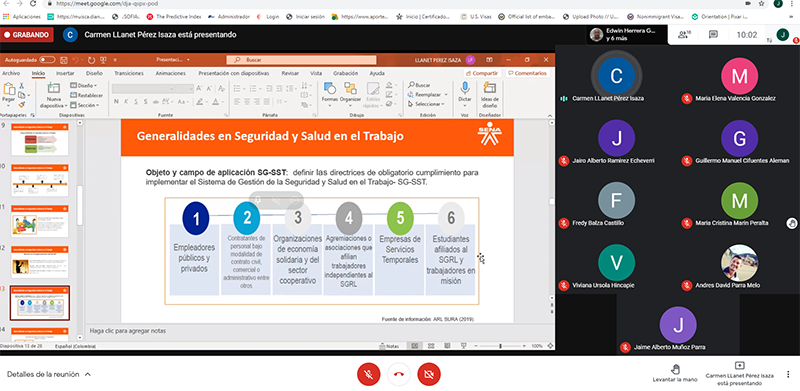Viewport: 800px width, 391px height.
Task: Toggle bold N formatting
Action: click(116, 102)
